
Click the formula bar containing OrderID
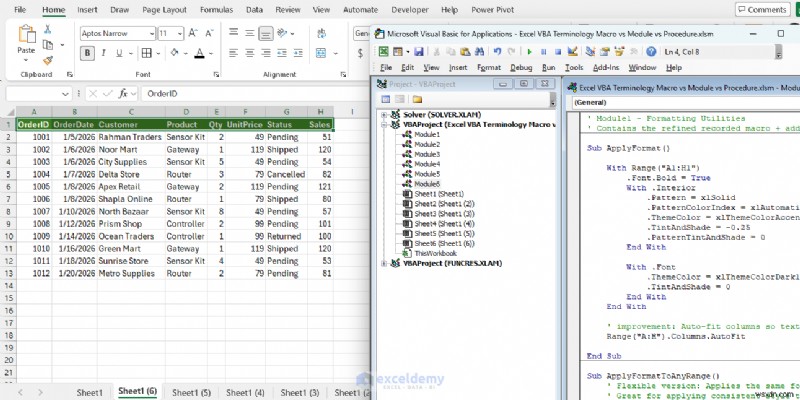click(x=255, y=94)
